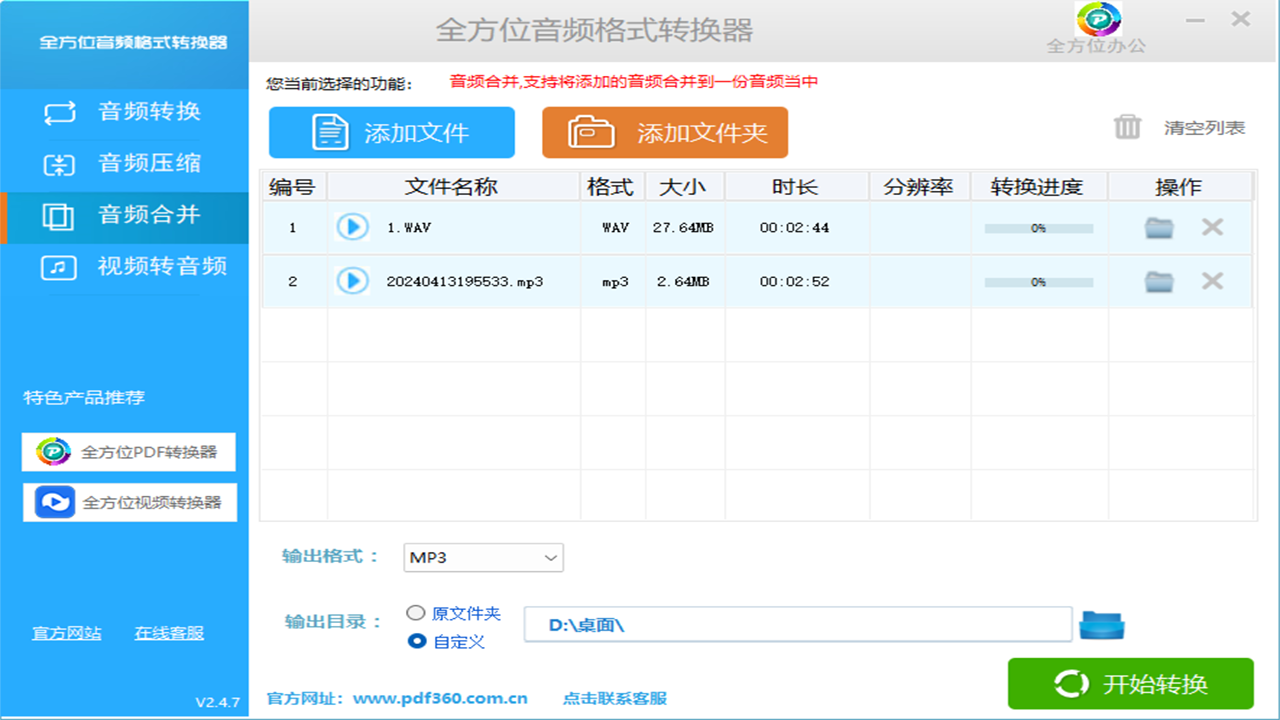
Task: Open folder icon for the mp3 row
Action: pyautogui.click(x=1159, y=282)
